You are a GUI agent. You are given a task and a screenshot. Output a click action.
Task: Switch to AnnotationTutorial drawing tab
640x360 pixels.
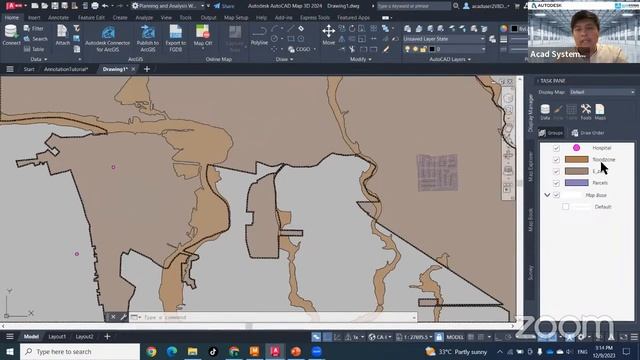click(66, 69)
